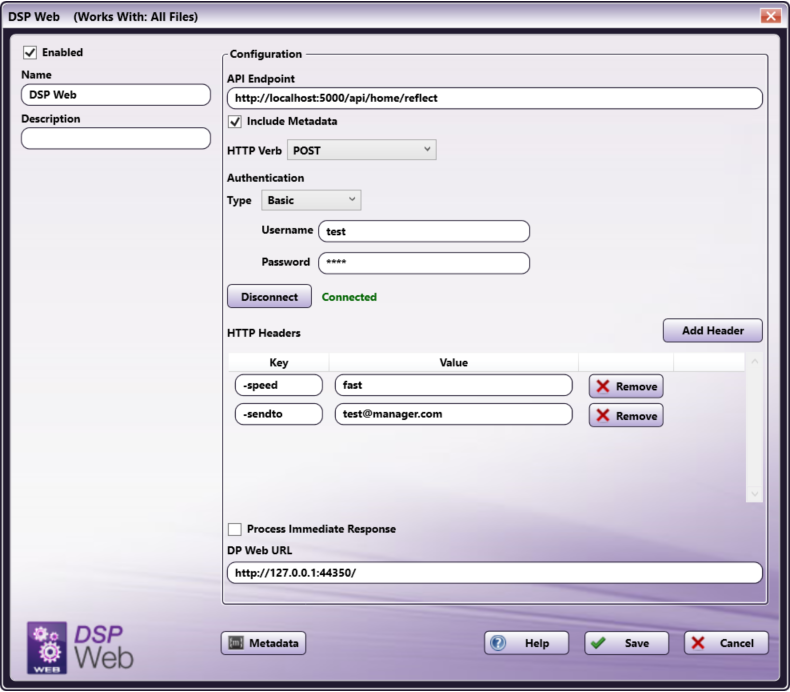The width and height of the screenshot is (790, 692).
Task: Open the HTTP Verb dropdown
Action: click(361, 150)
